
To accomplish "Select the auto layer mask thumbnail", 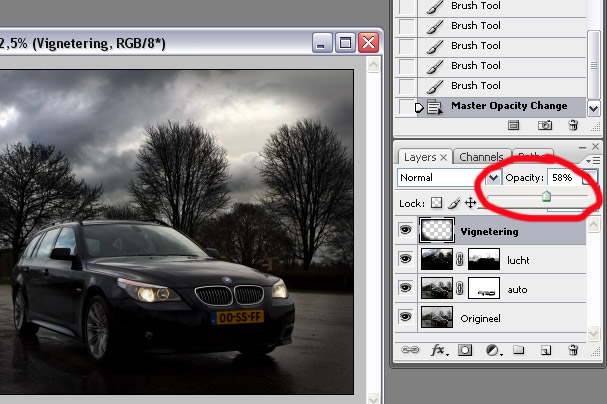I will 484,288.
